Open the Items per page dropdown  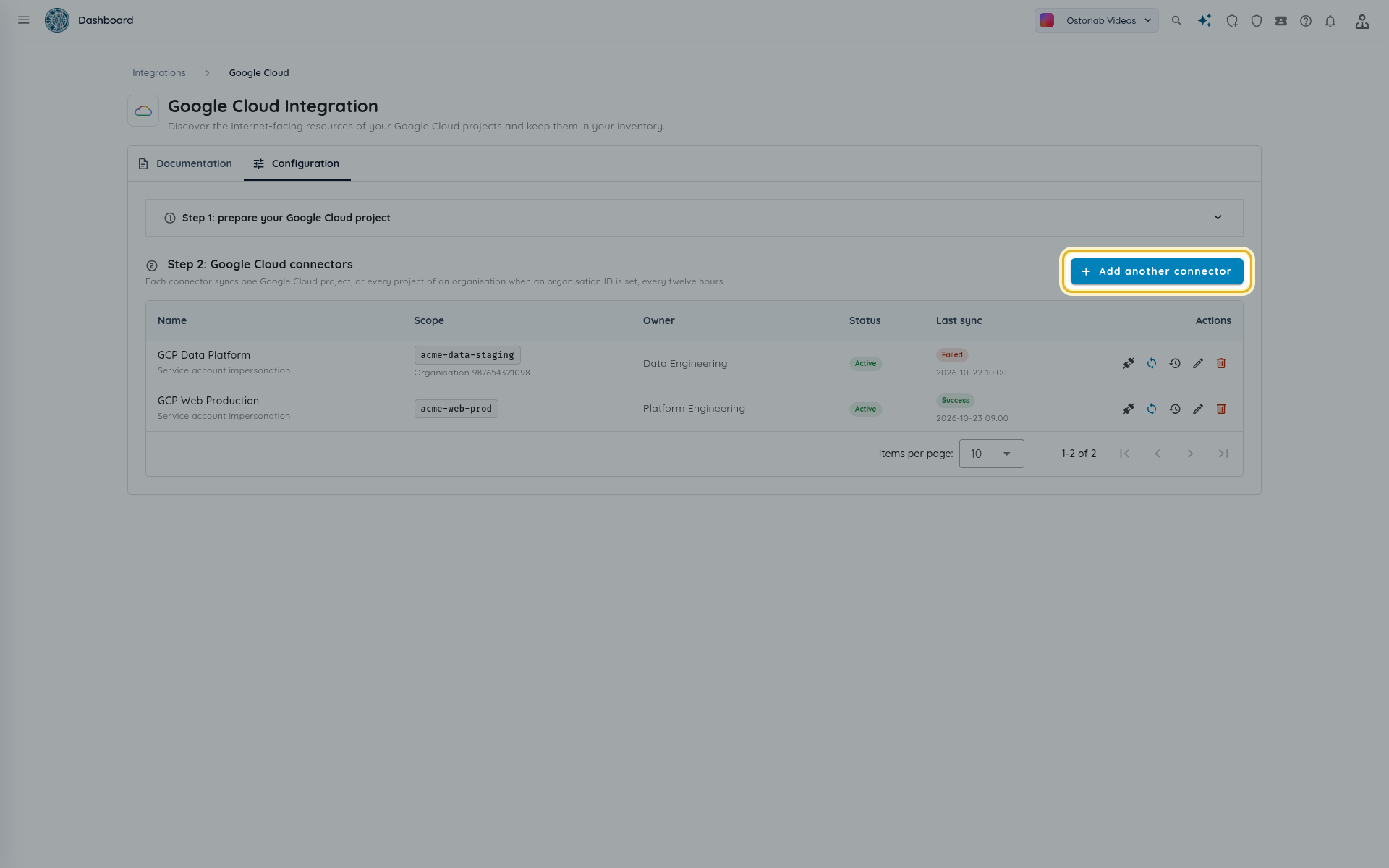click(991, 454)
